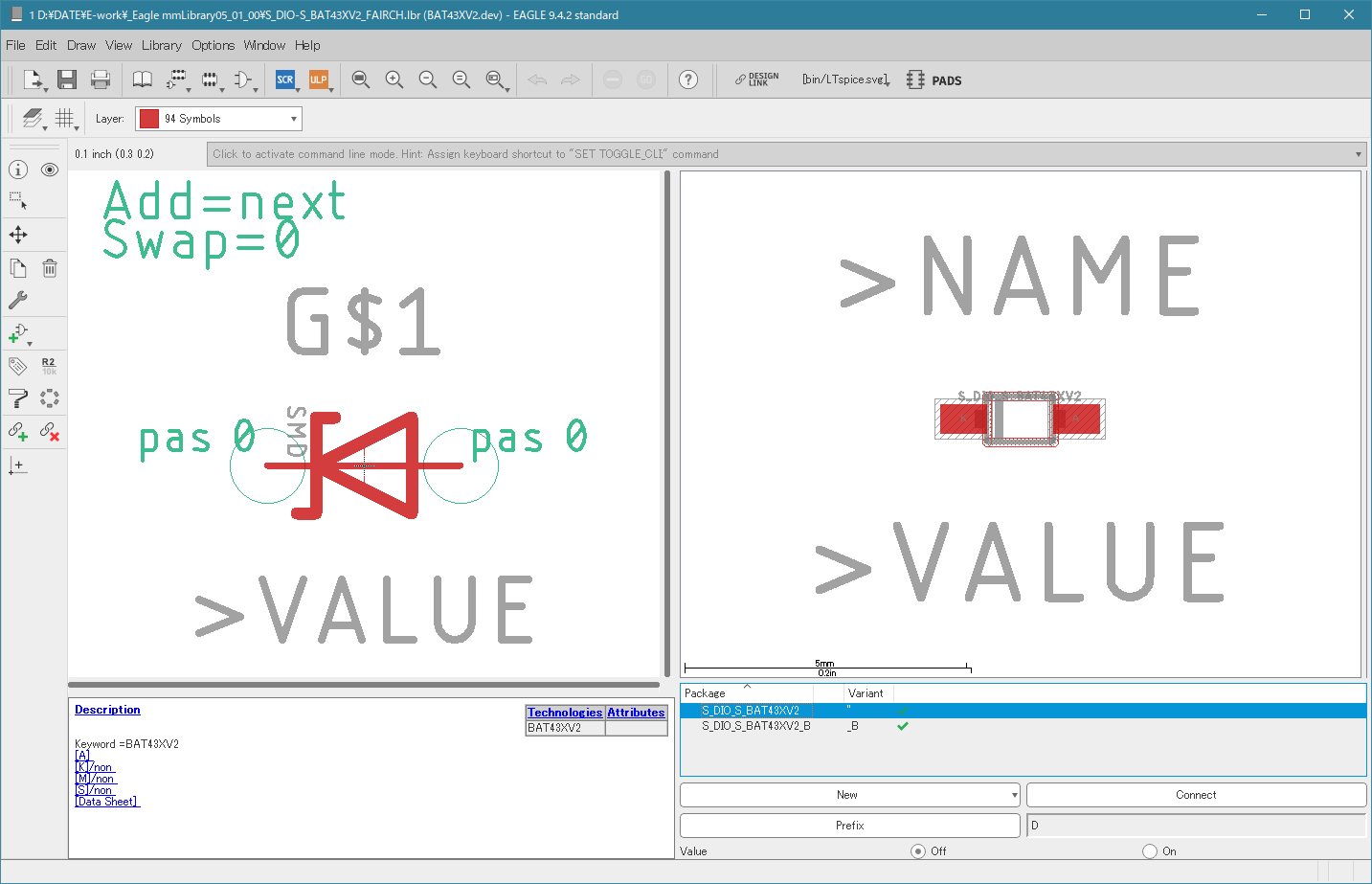Click the Save library icon
The image size is (1372, 884).
tap(66, 79)
